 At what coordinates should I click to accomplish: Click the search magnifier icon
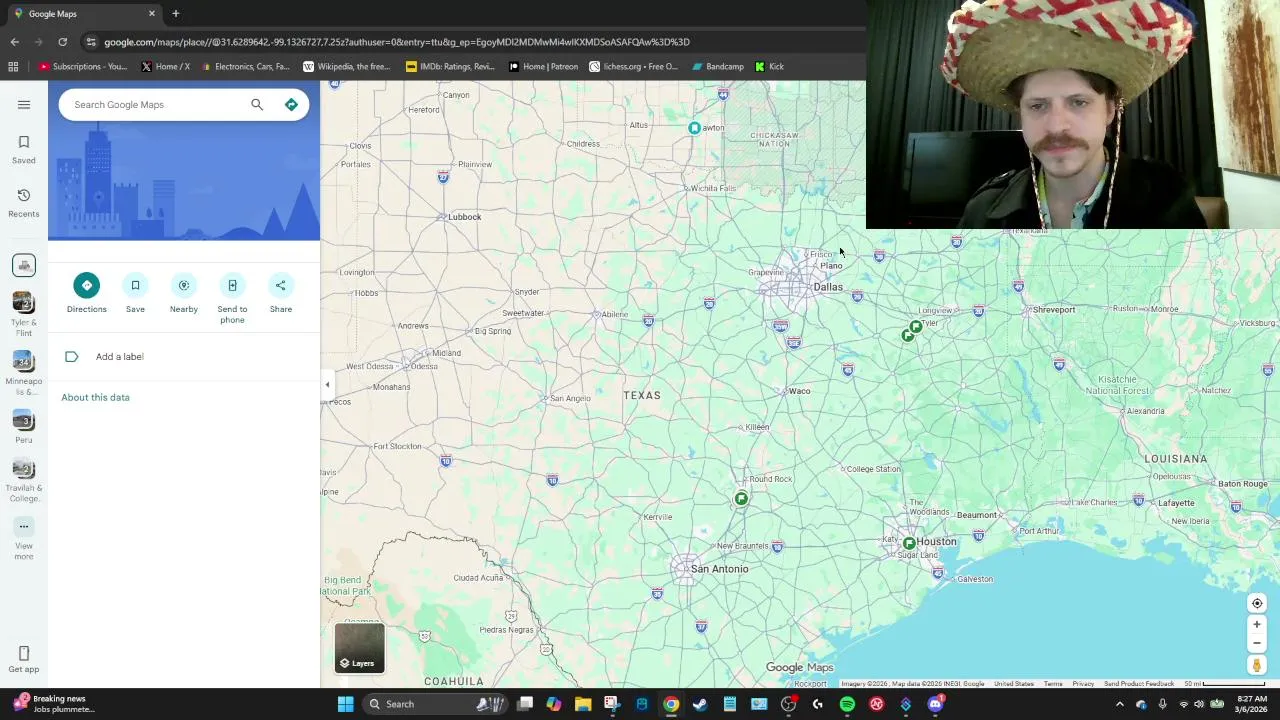[257, 104]
